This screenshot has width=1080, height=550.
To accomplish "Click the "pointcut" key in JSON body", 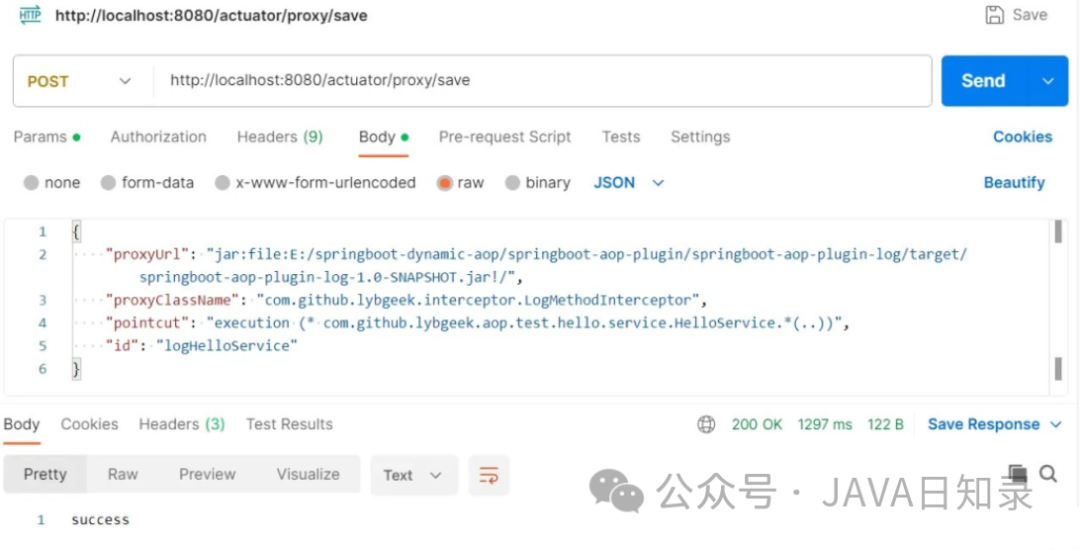I will [146, 323].
